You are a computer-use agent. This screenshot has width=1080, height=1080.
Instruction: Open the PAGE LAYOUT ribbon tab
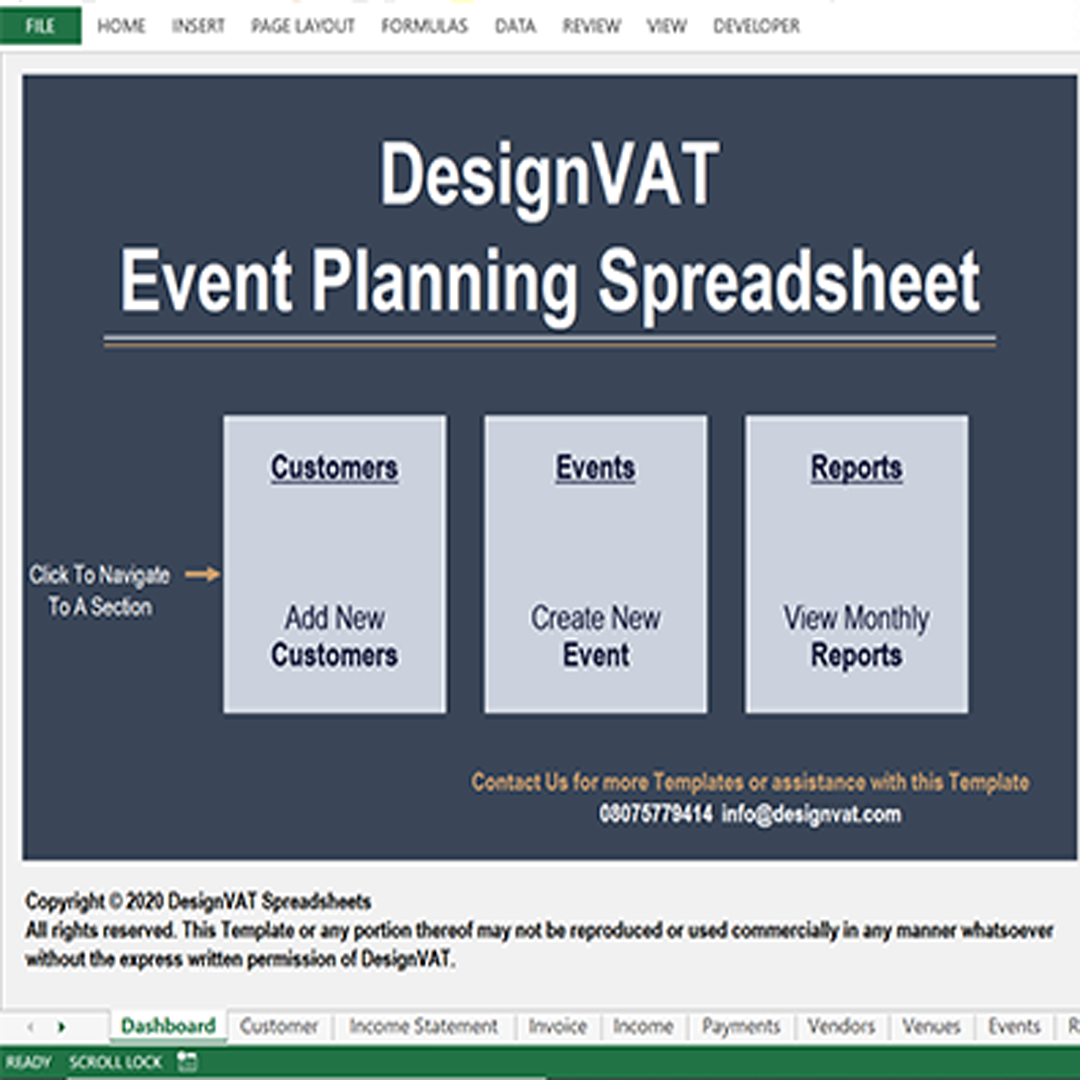(x=303, y=26)
